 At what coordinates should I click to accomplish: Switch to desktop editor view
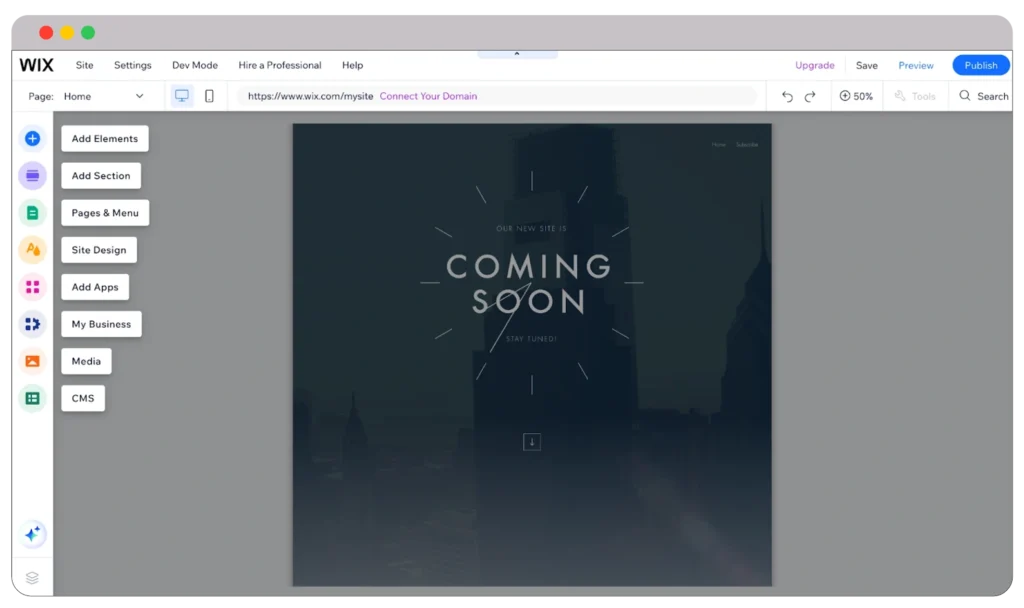coord(181,95)
